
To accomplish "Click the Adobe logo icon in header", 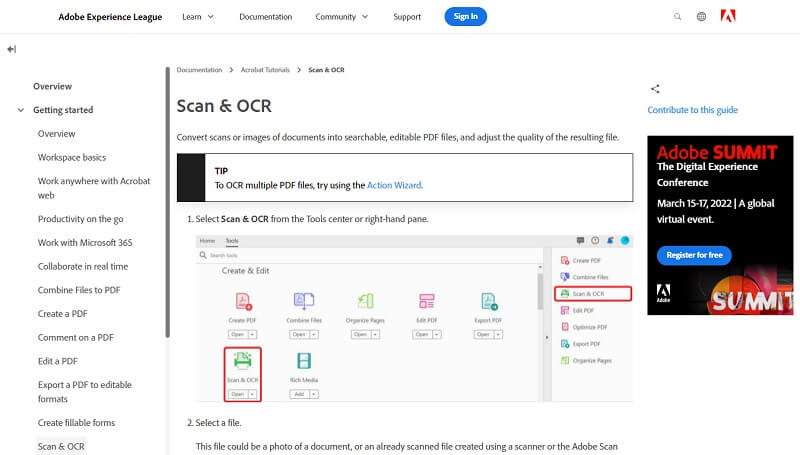I will click(728, 16).
